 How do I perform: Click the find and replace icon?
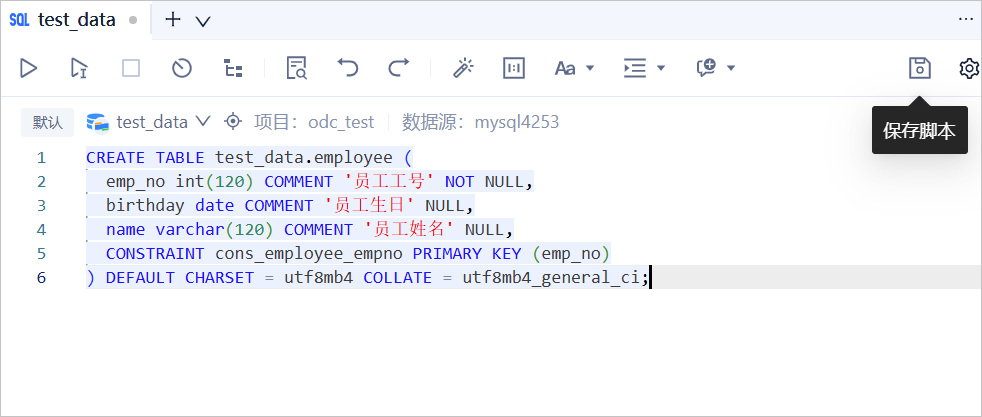[297, 68]
